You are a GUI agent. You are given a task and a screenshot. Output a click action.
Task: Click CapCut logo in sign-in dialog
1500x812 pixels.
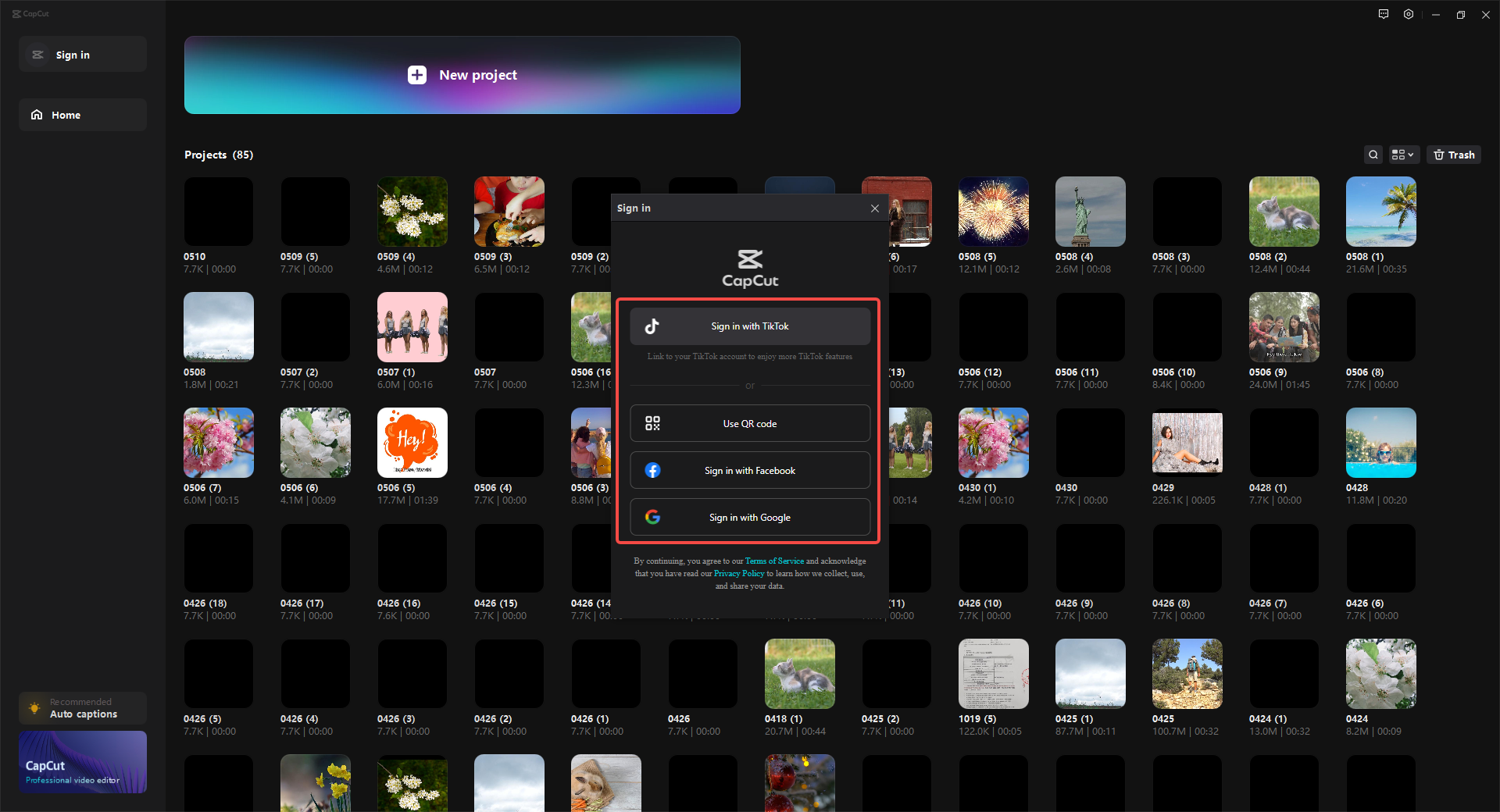click(750, 269)
